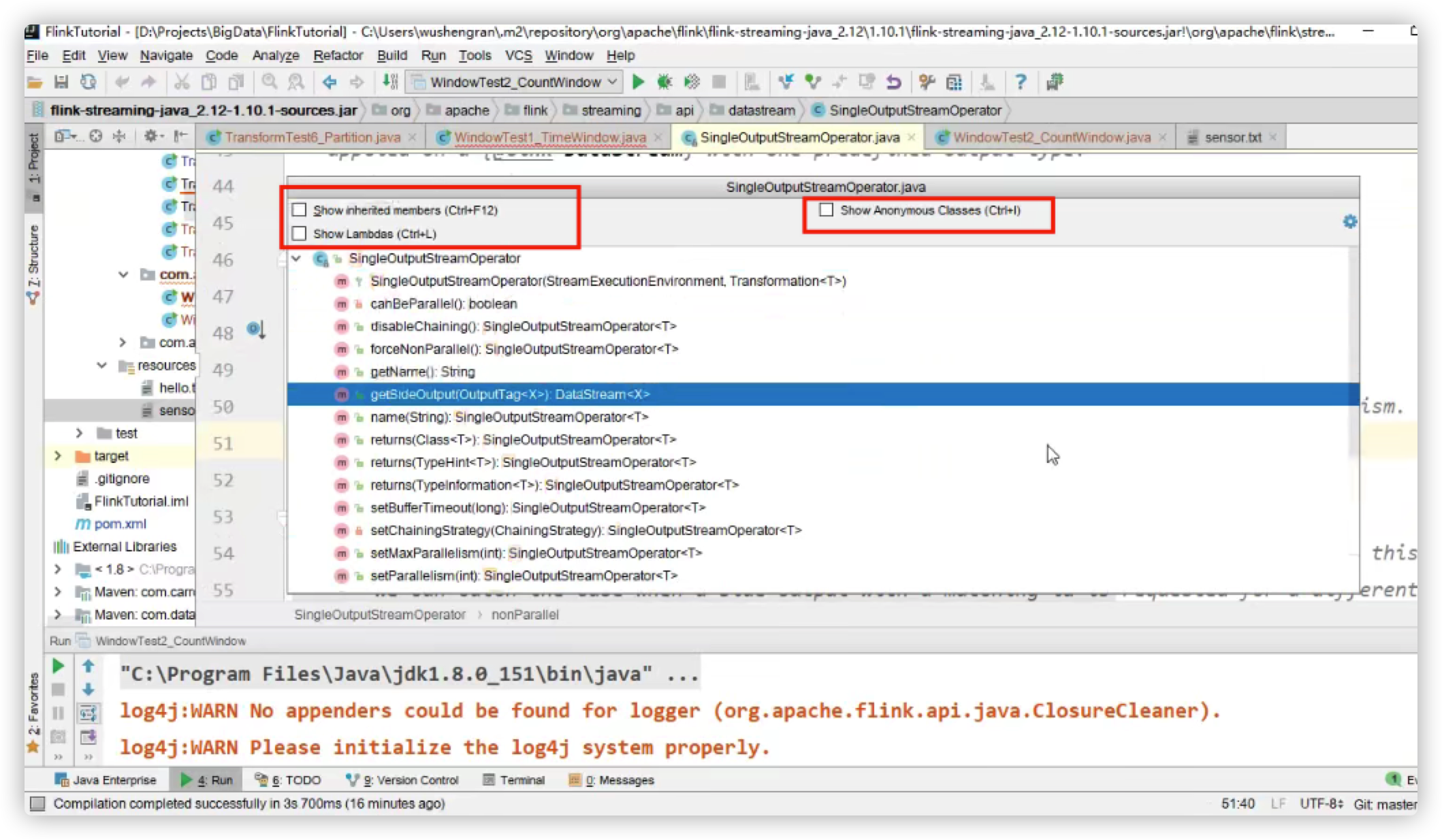Expand the < 1.8 > JDK library node

point(58,569)
